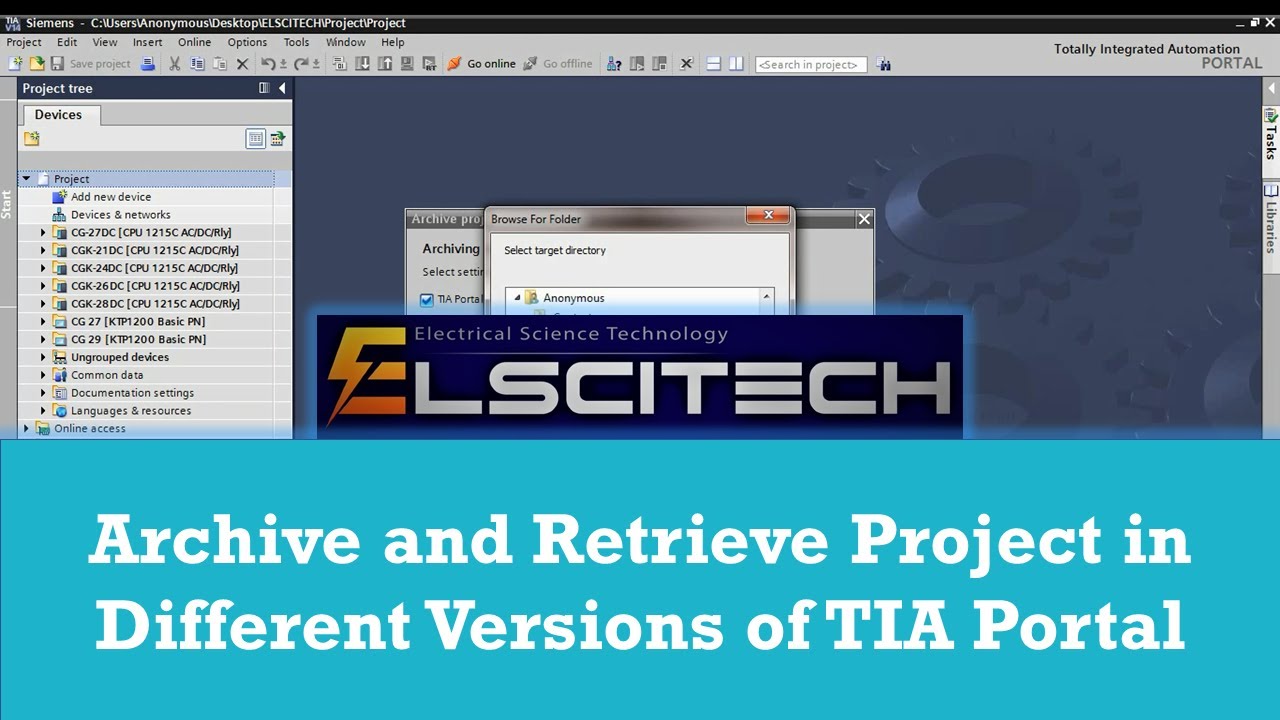Click the show overview icon in Project tree
Image resolution: width=1280 pixels, height=720 pixels.
point(278,139)
